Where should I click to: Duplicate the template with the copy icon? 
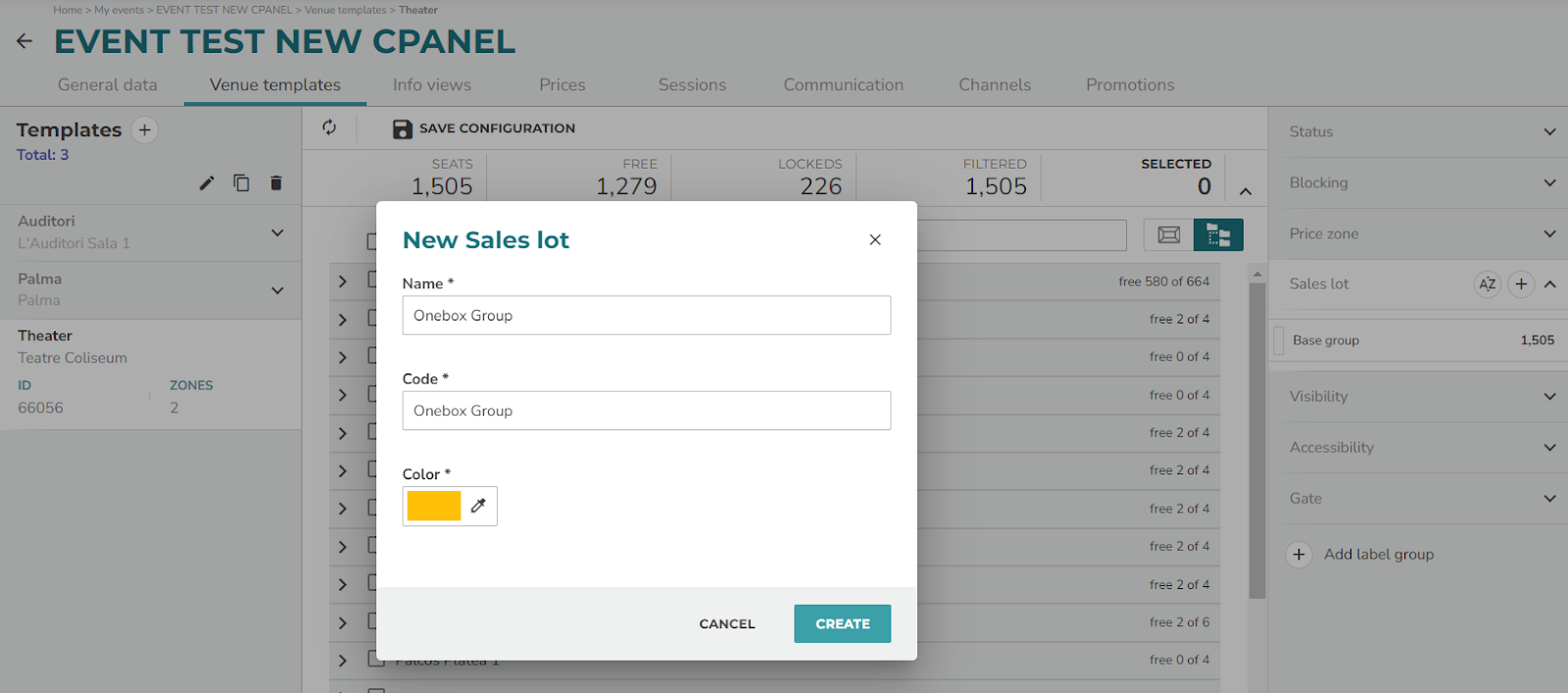(241, 182)
